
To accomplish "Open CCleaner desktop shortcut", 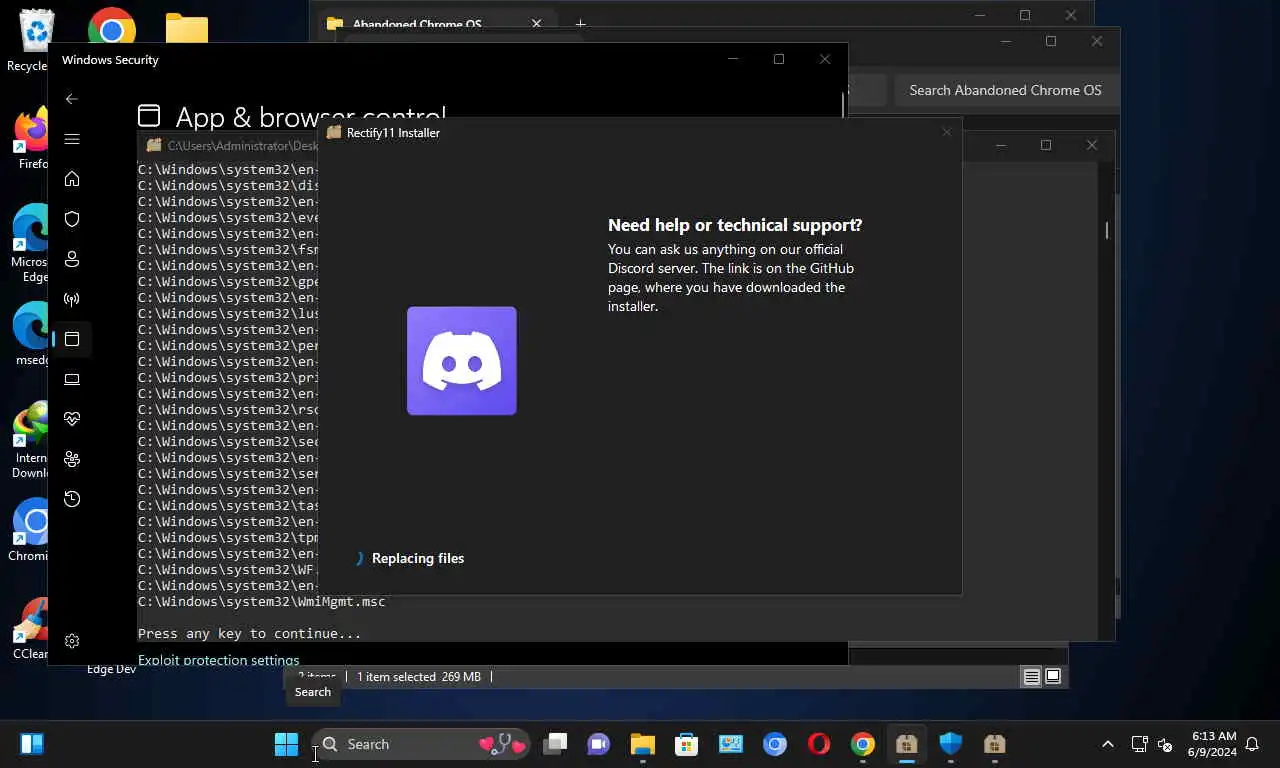I will (x=32, y=628).
